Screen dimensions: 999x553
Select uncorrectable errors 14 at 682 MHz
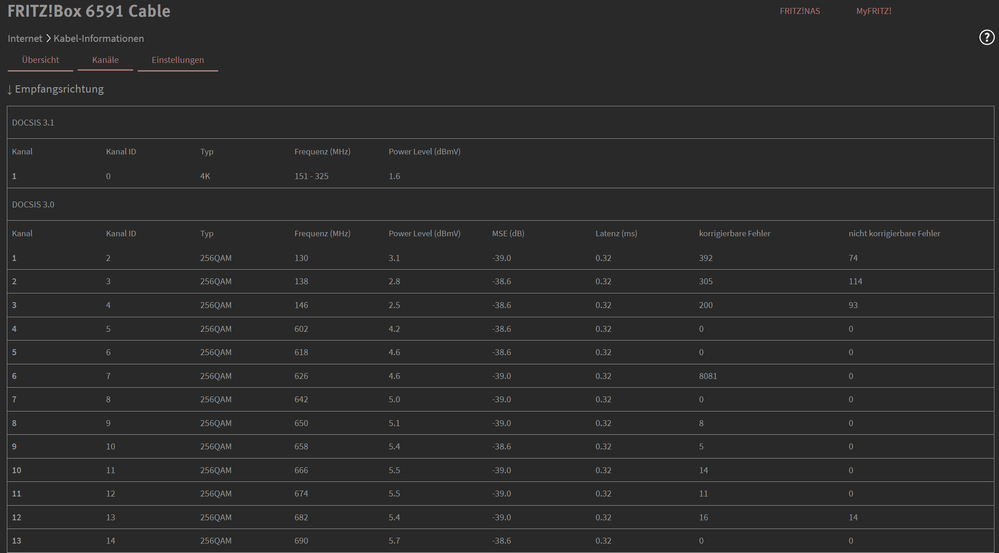pyautogui.click(x=853, y=517)
